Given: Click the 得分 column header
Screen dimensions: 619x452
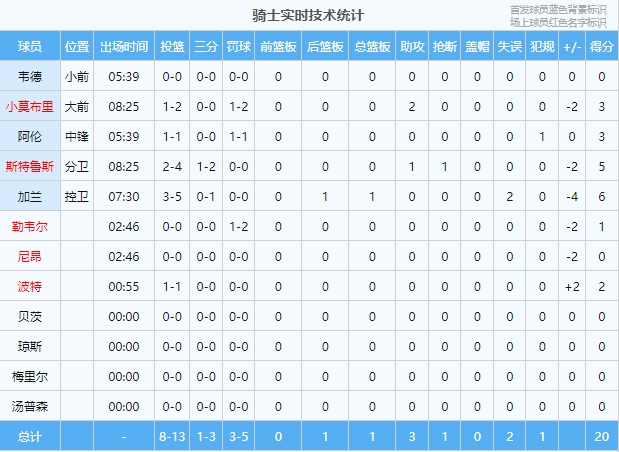Looking at the screenshot, I should point(602,47).
